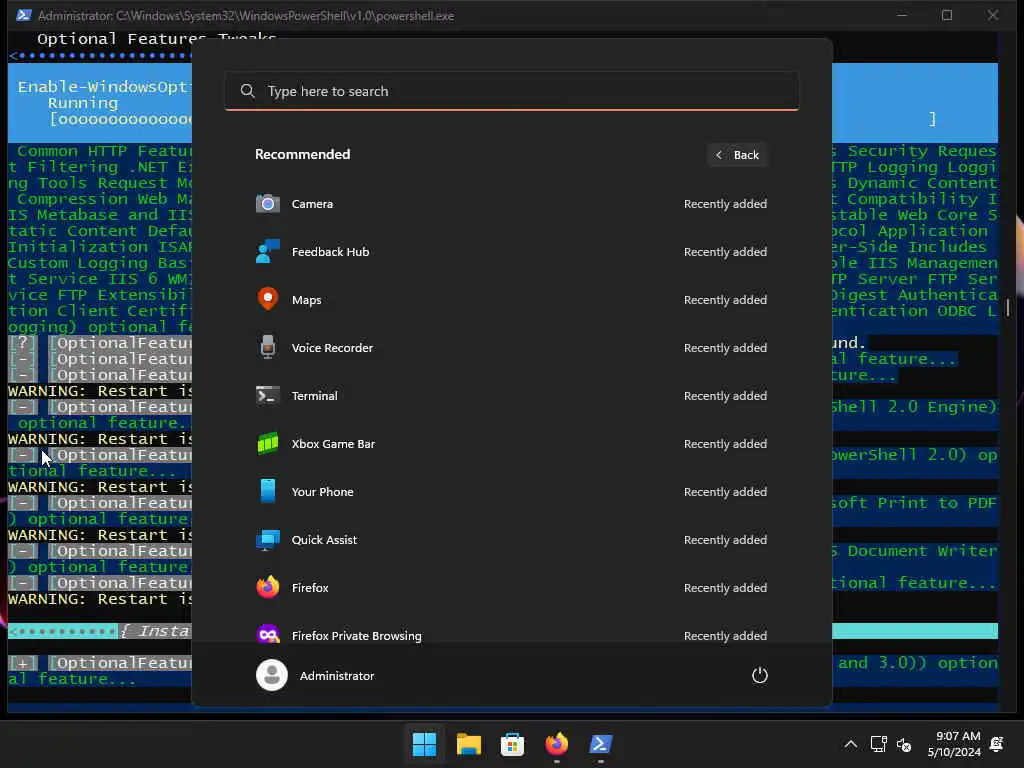Switch to Firefox on the taskbar
This screenshot has height=768, width=1024.
coord(556,744)
